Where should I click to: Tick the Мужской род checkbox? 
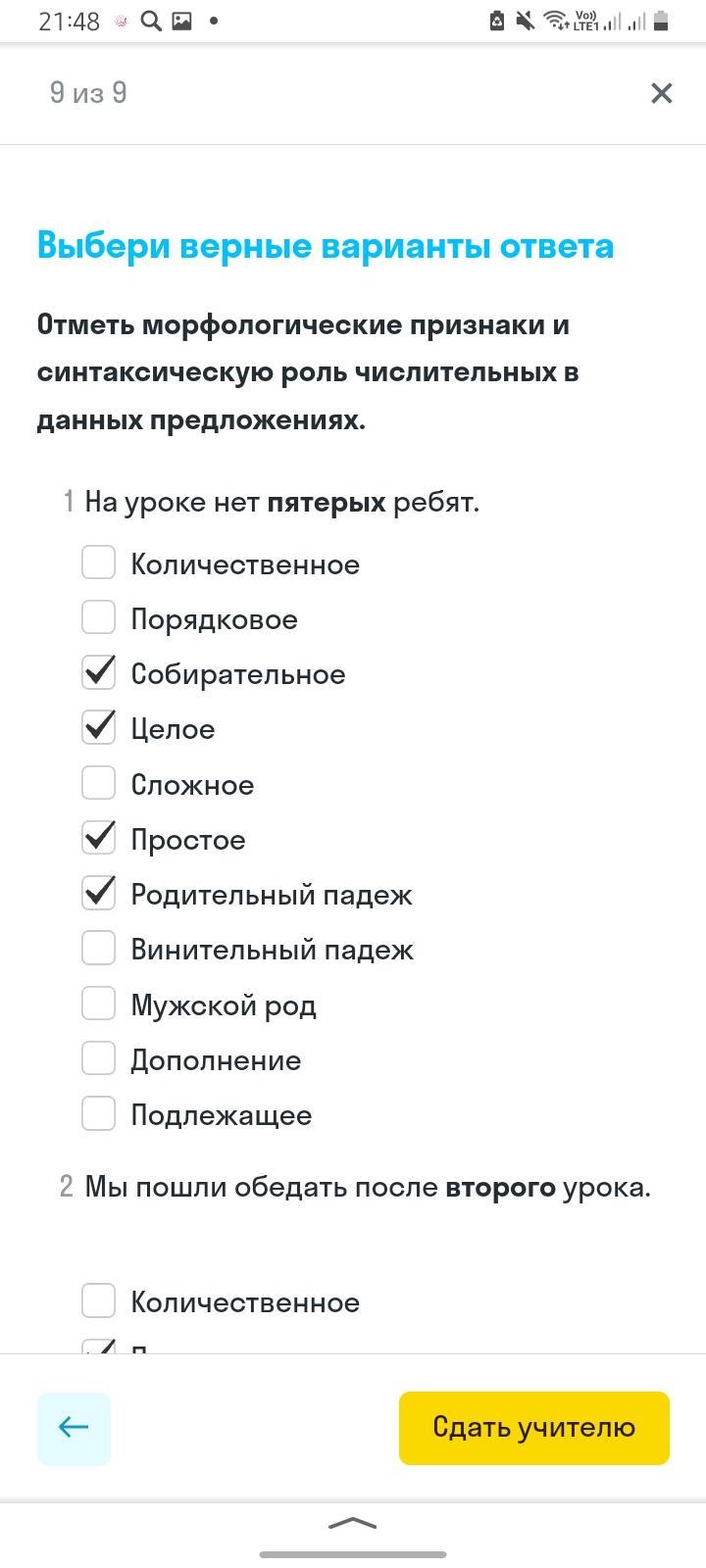98,1004
